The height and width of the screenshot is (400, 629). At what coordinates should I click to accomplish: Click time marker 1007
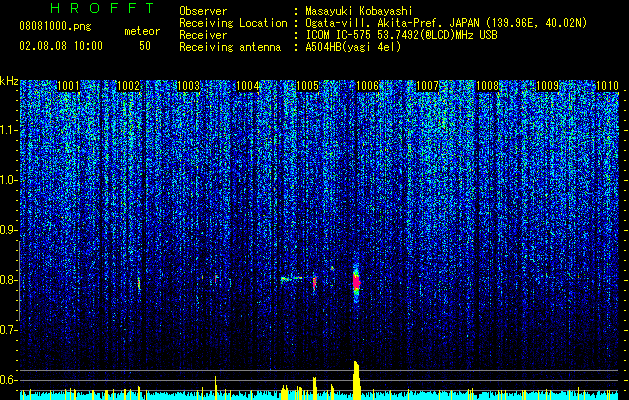[x=428, y=86]
